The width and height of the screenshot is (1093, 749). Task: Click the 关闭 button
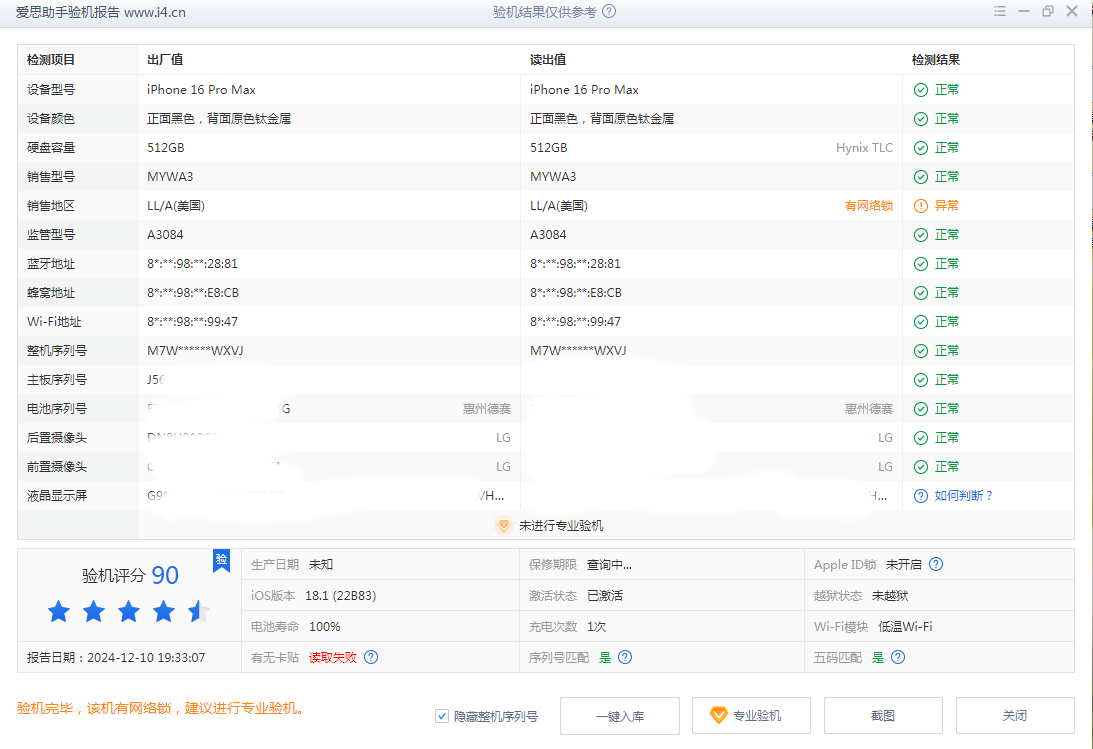[1015, 716]
